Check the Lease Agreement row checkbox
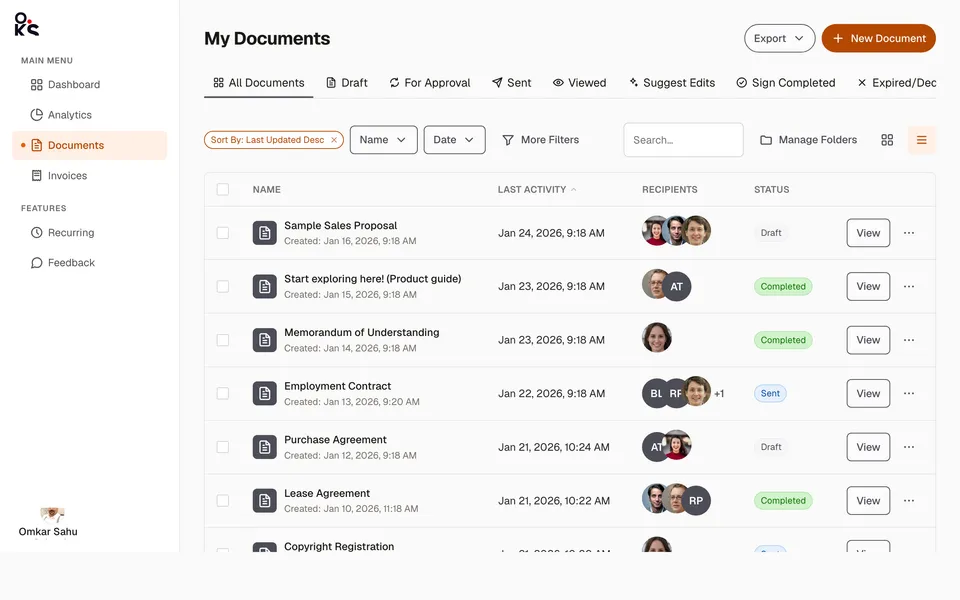 (223, 500)
